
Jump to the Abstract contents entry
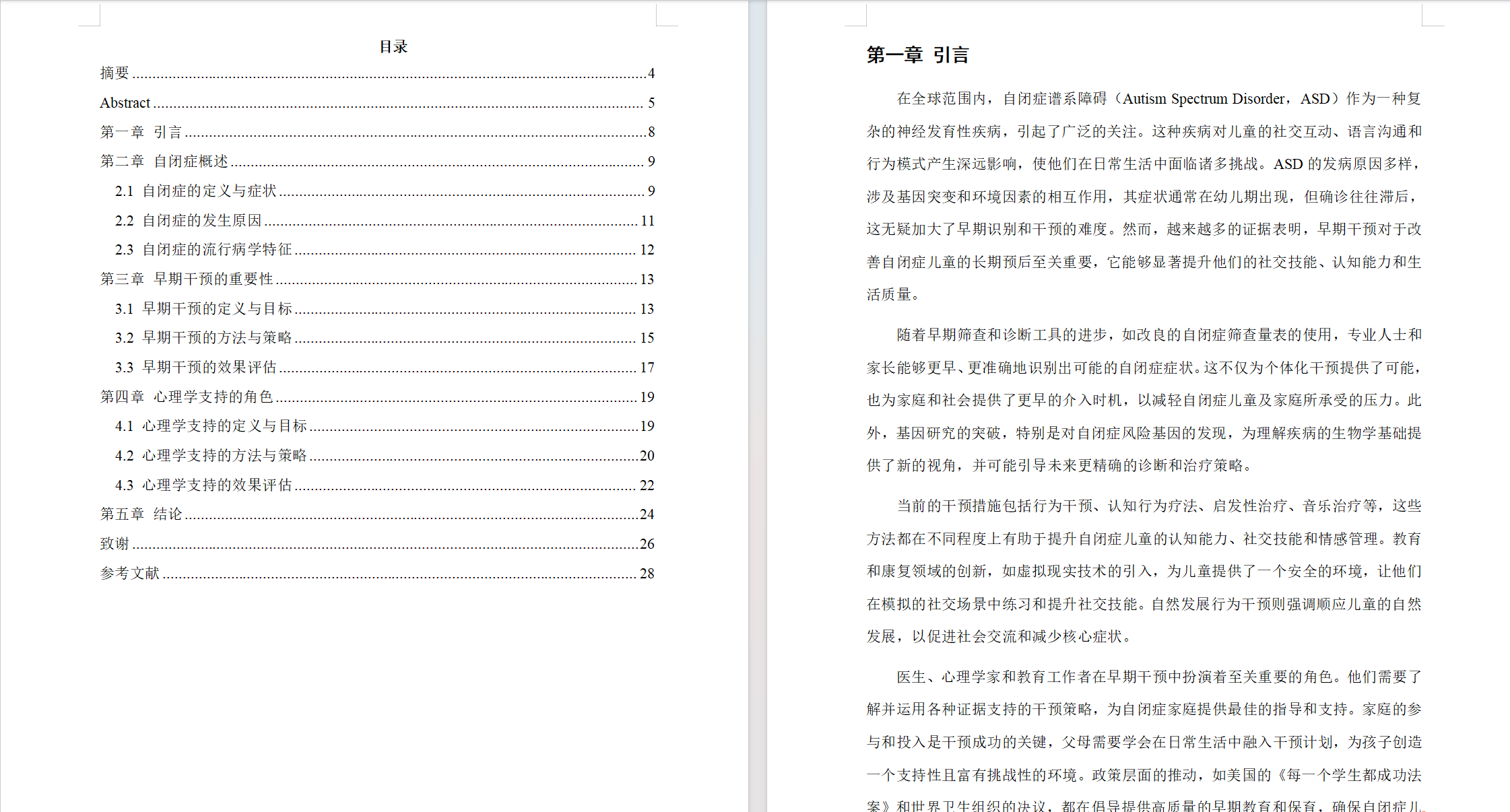125,102
